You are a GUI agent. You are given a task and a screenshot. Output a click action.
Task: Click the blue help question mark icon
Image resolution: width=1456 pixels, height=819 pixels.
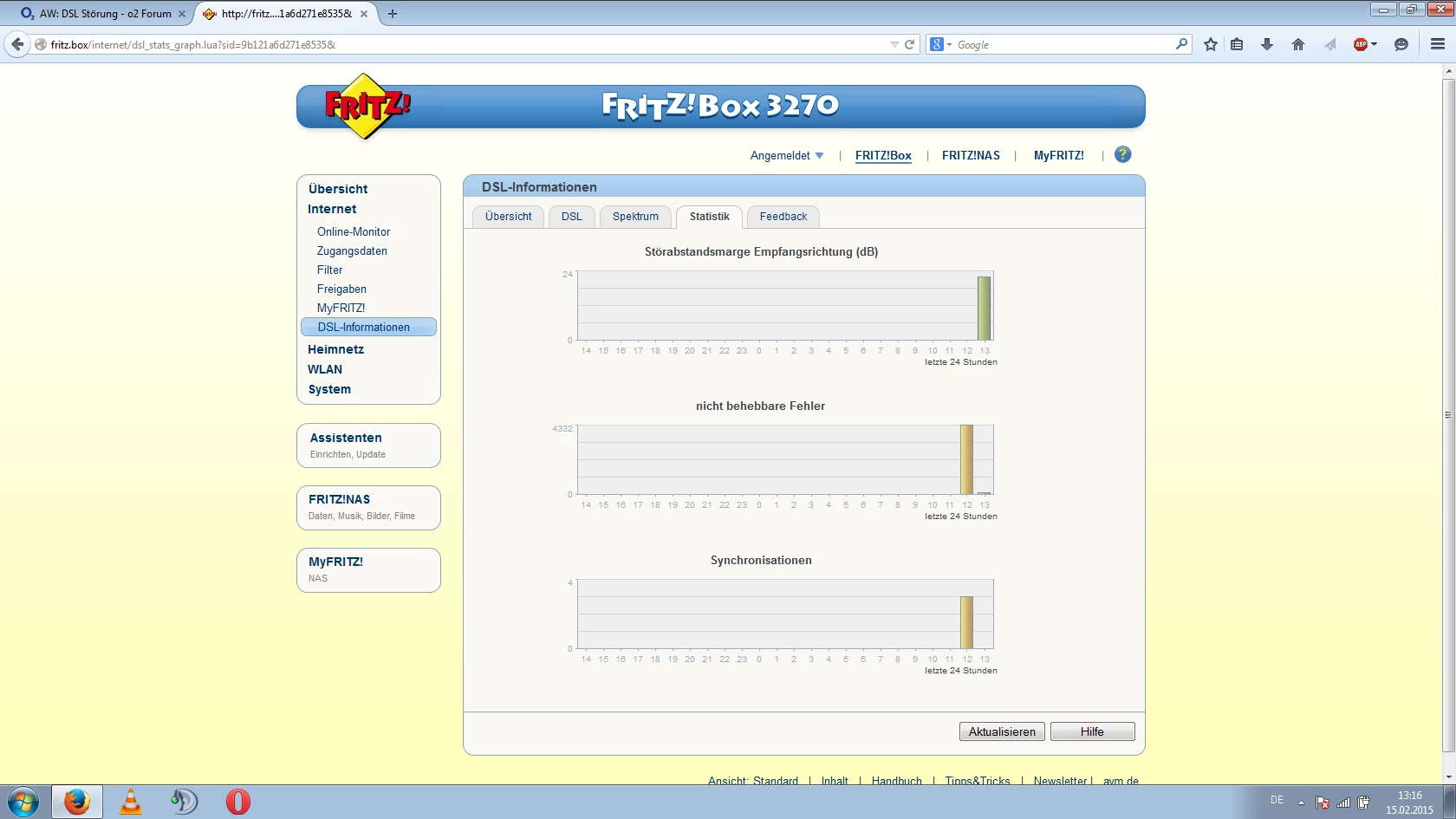(x=1122, y=154)
